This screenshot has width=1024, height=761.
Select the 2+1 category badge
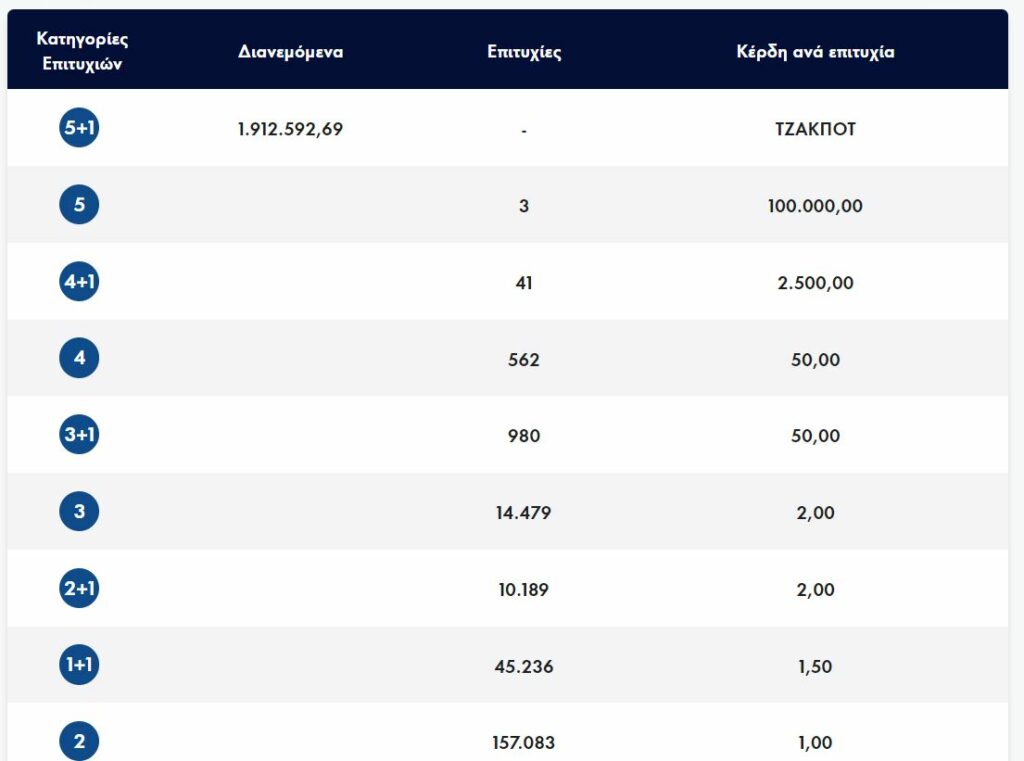(79, 589)
